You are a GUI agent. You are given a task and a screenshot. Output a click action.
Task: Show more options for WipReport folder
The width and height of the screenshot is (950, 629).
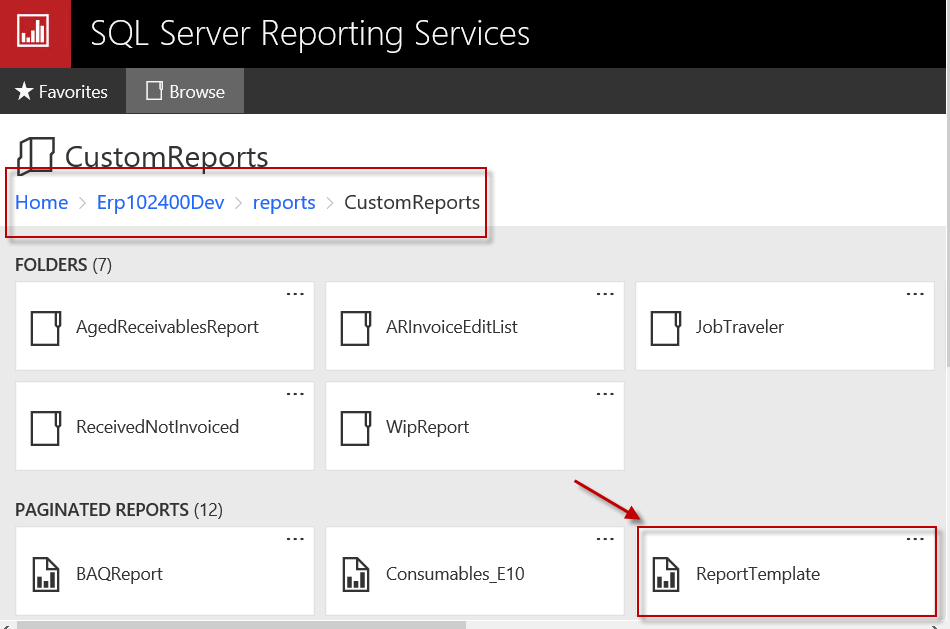(x=605, y=394)
